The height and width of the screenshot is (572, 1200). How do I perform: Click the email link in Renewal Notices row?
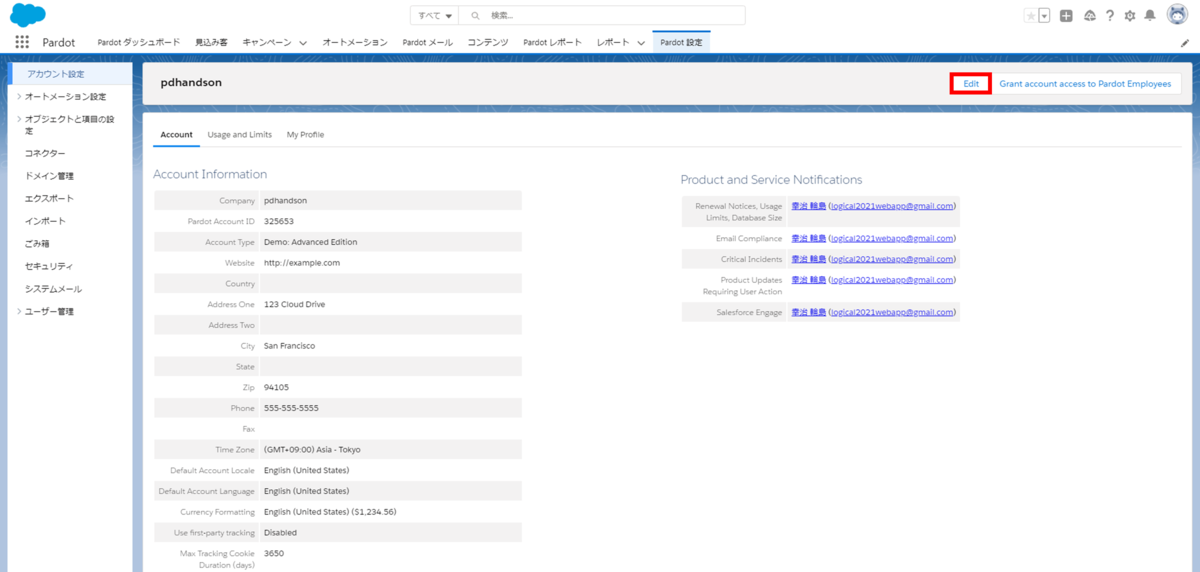tap(892, 206)
